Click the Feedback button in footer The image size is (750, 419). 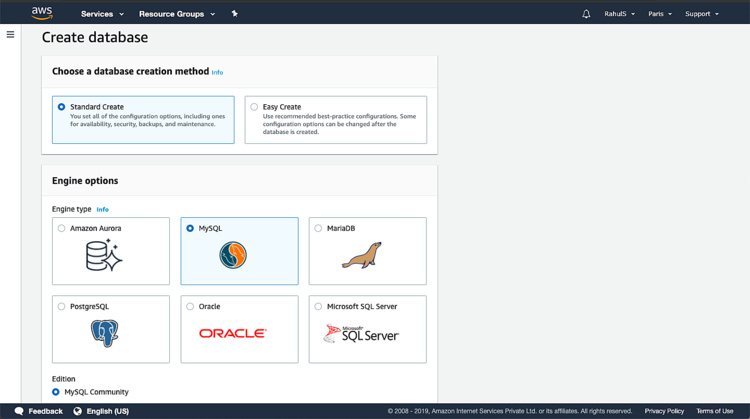38,411
